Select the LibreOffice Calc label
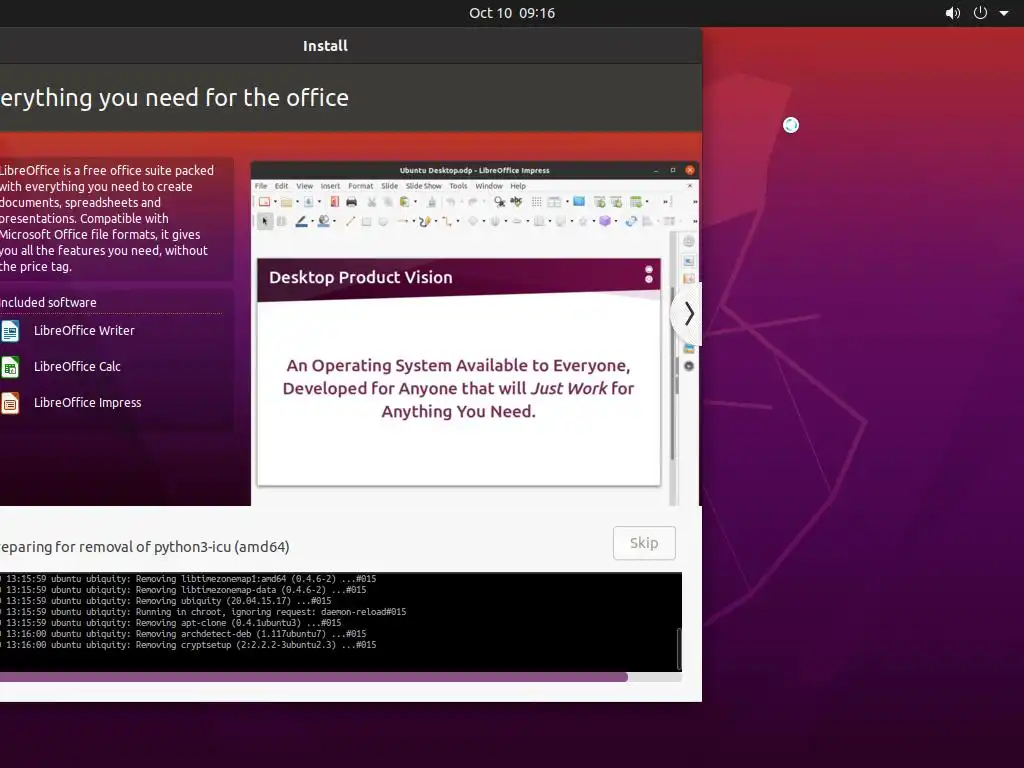 [77, 366]
